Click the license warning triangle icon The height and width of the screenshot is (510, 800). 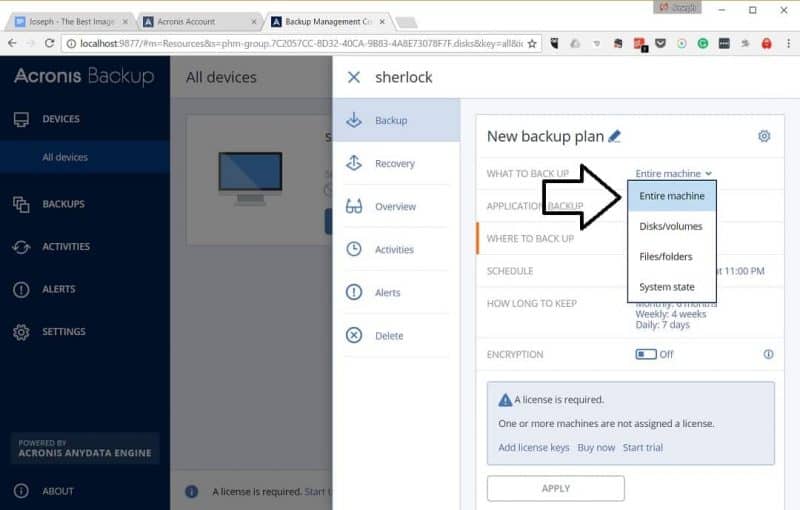(505, 400)
